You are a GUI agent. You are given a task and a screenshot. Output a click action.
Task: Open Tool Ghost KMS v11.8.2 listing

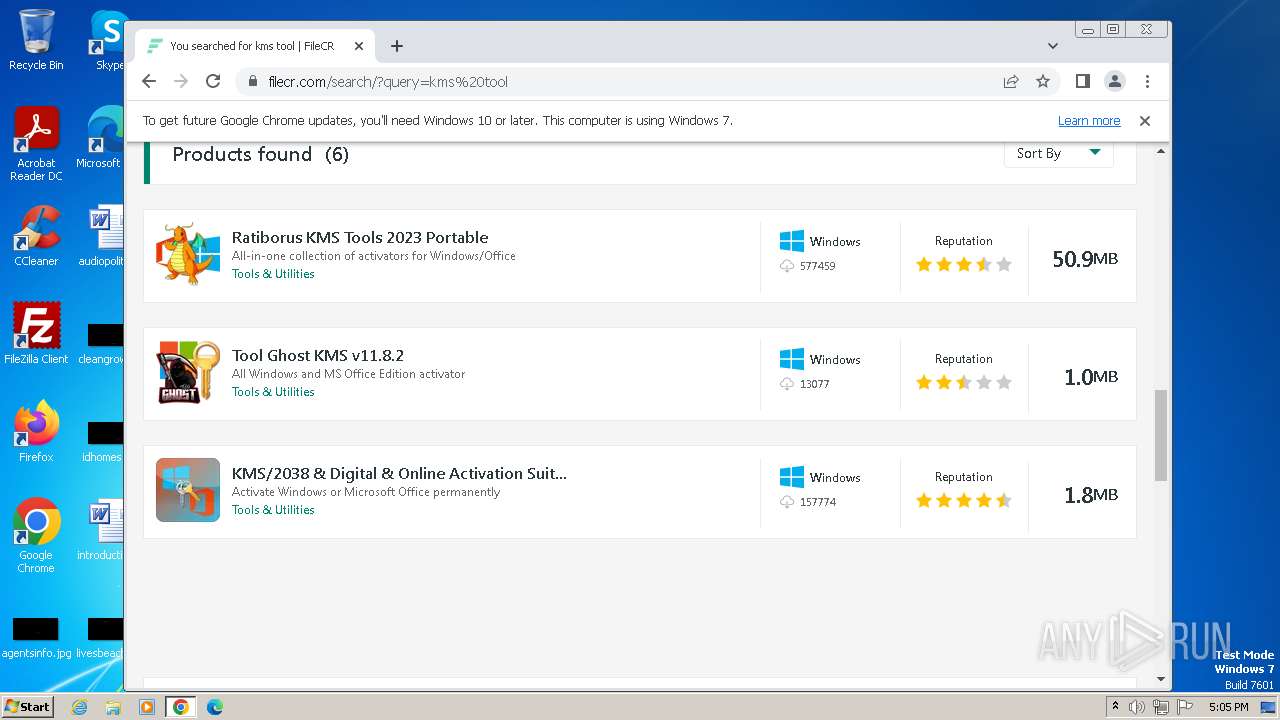click(x=318, y=356)
